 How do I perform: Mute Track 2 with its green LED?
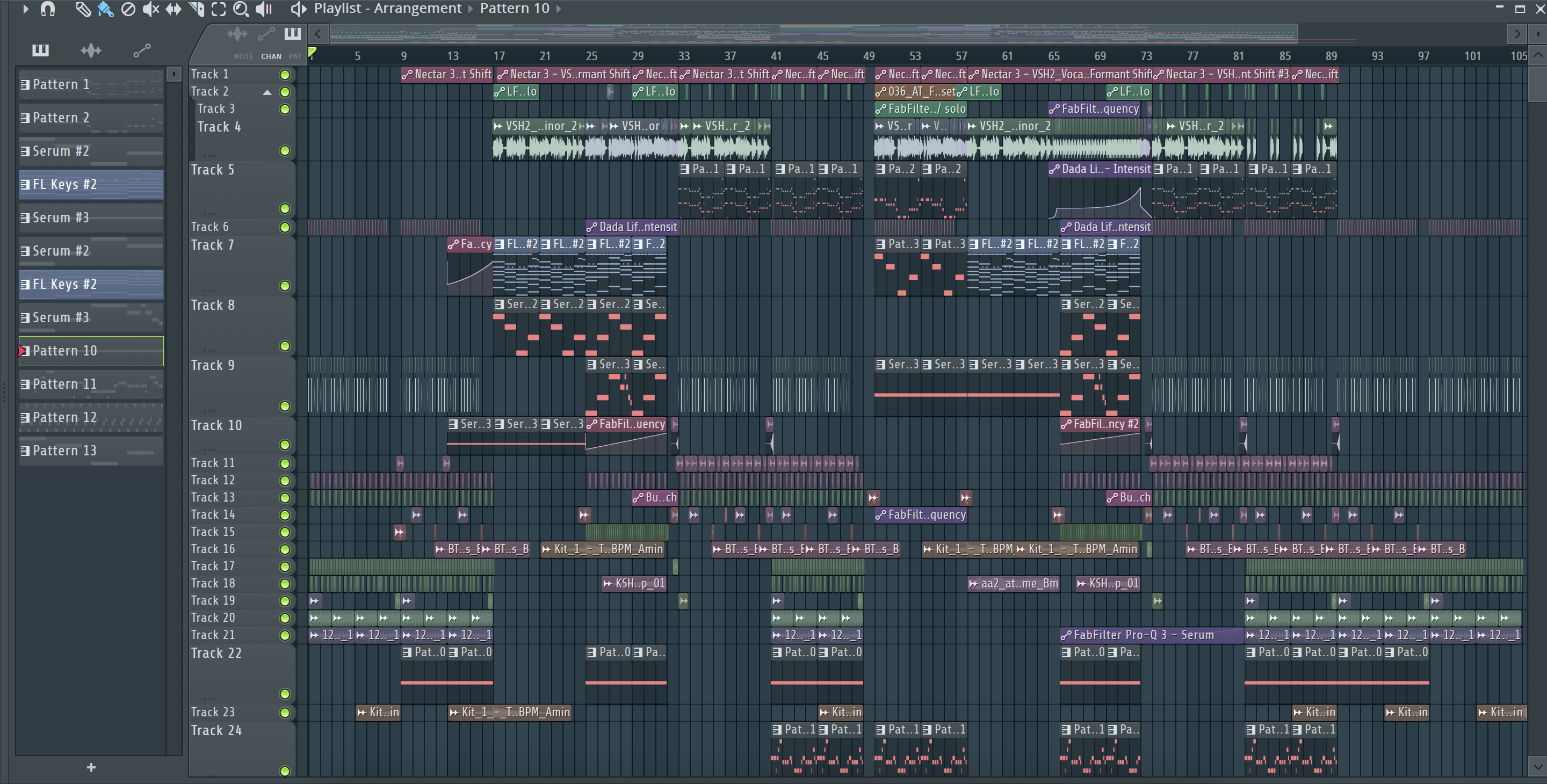(285, 92)
